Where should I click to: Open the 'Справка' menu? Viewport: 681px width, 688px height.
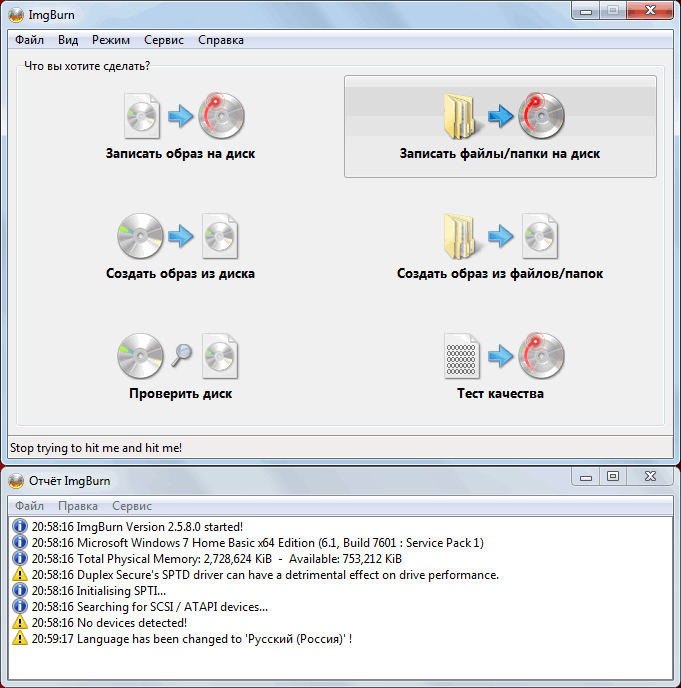pyautogui.click(x=221, y=40)
